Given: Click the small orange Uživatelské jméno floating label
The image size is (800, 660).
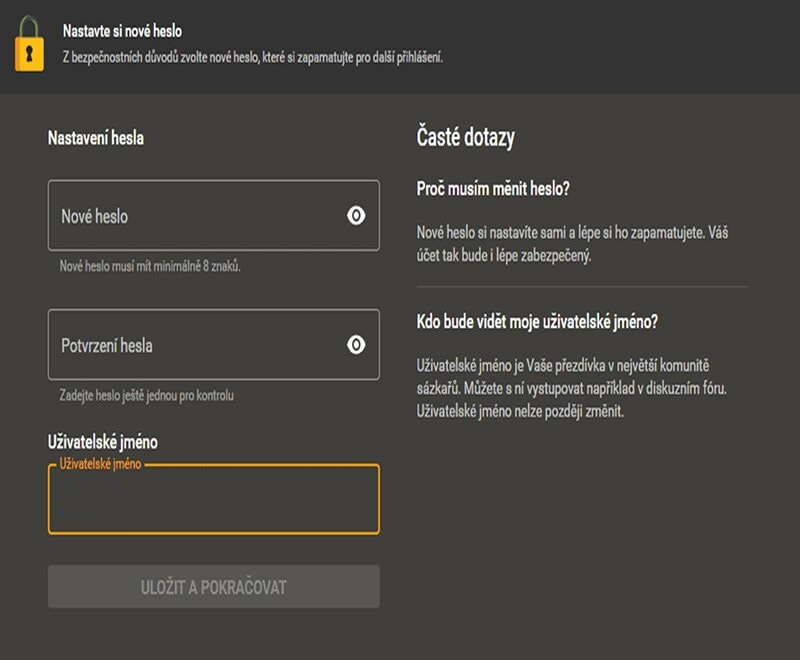Looking at the screenshot, I should (98, 465).
